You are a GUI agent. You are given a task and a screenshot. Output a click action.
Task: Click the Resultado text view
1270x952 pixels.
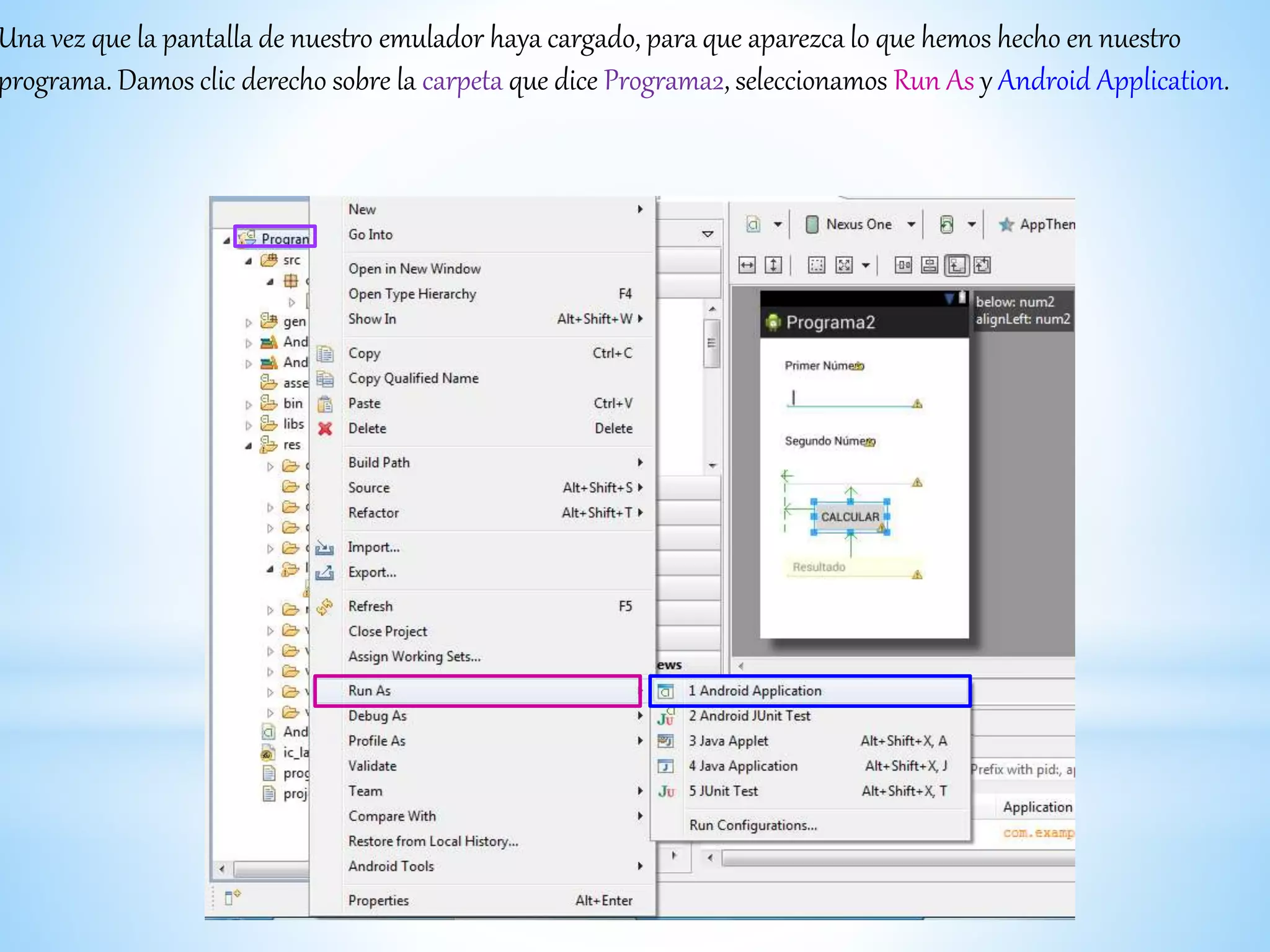pyautogui.click(x=854, y=568)
